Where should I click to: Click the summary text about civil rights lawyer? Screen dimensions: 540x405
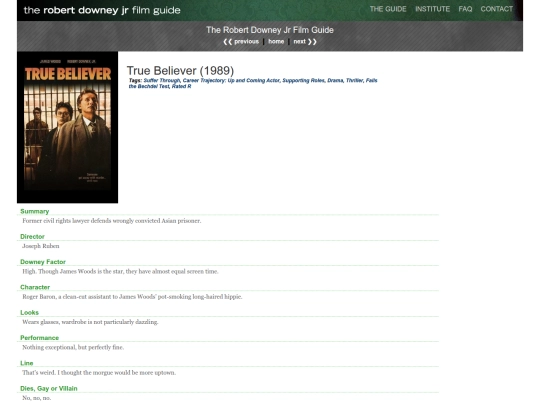click(112, 221)
